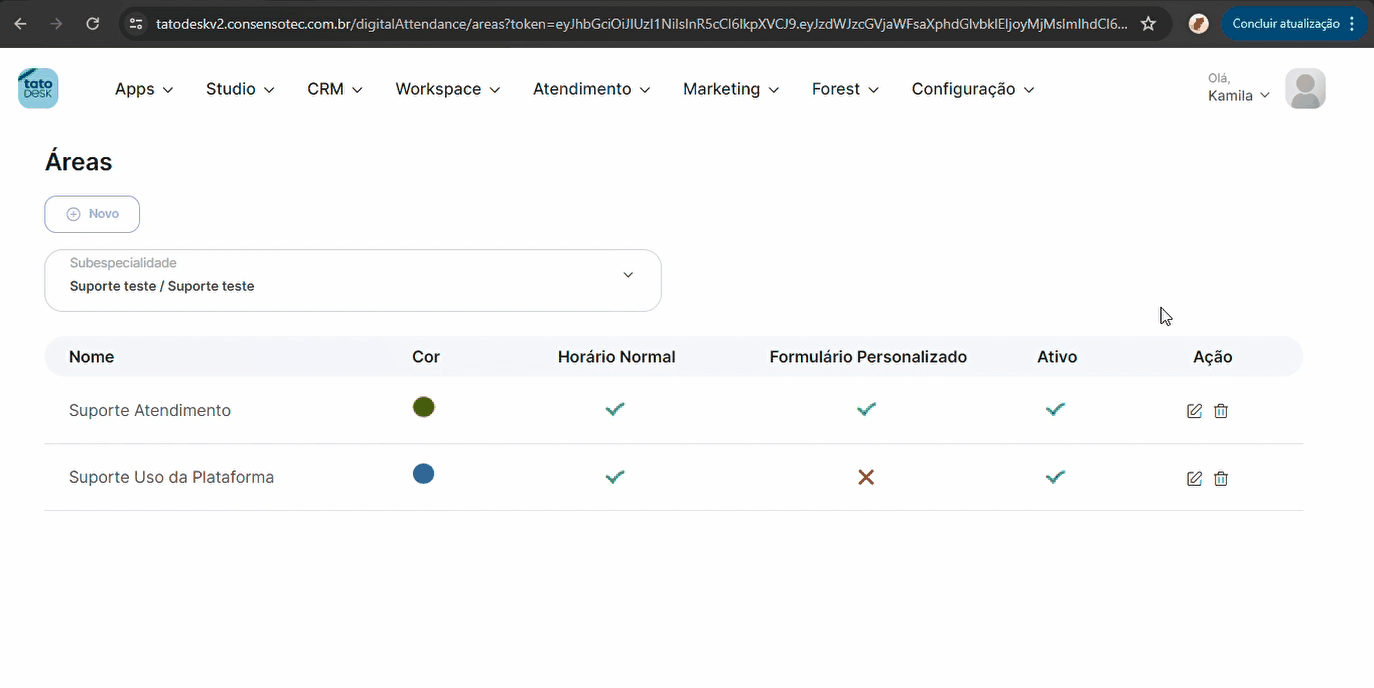The width and height of the screenshot is (1374, 688).
Task: Edit the Suporte Uso da Plataforma row
Action: point(1193,479)
